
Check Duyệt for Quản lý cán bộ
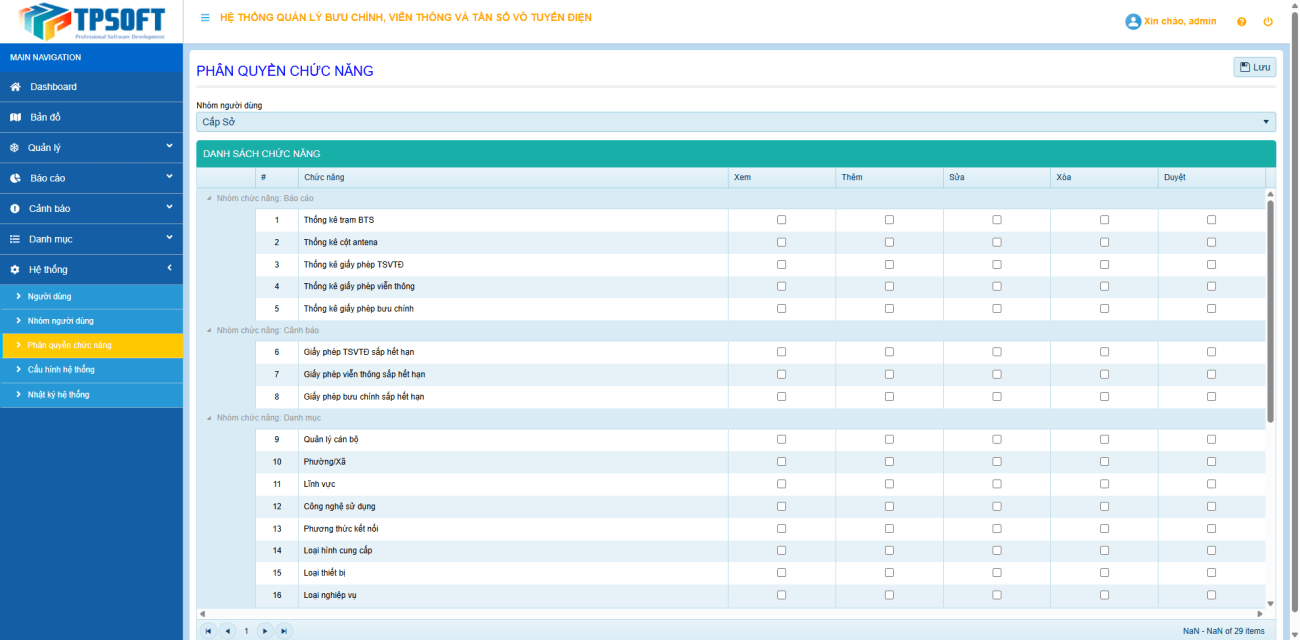click(1211, 439)
